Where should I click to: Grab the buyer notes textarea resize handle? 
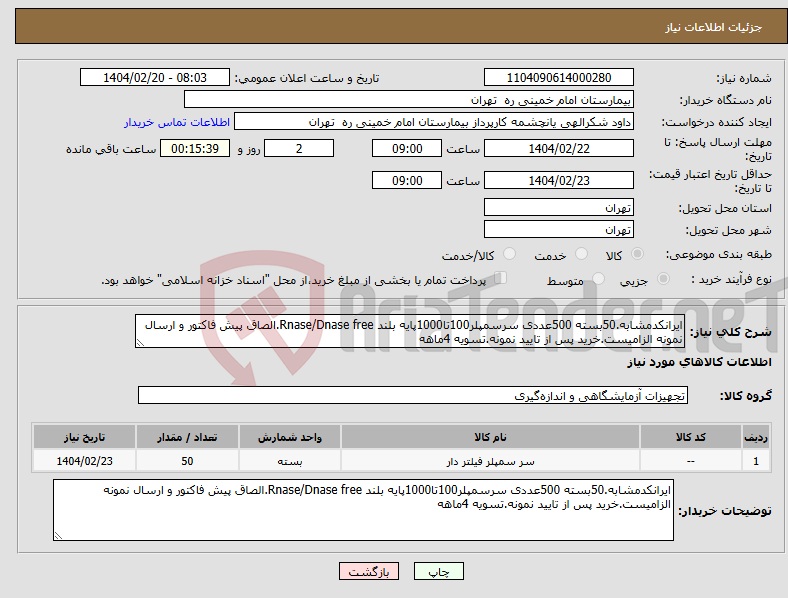(x=58, y=536)
